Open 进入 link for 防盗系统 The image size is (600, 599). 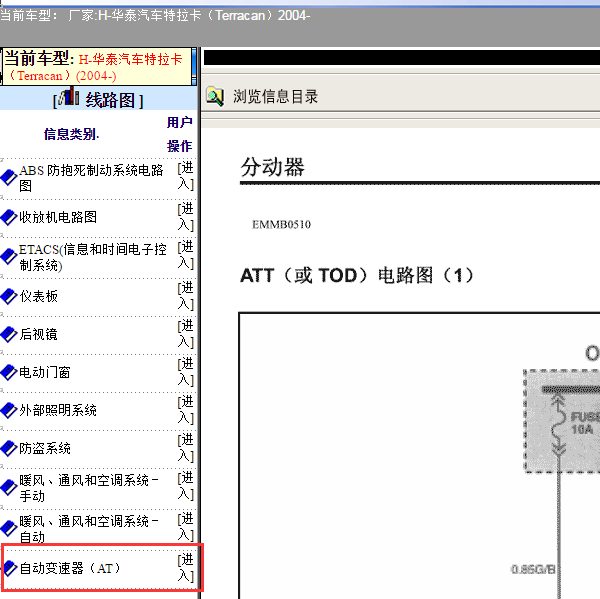[x=186, y=448]
